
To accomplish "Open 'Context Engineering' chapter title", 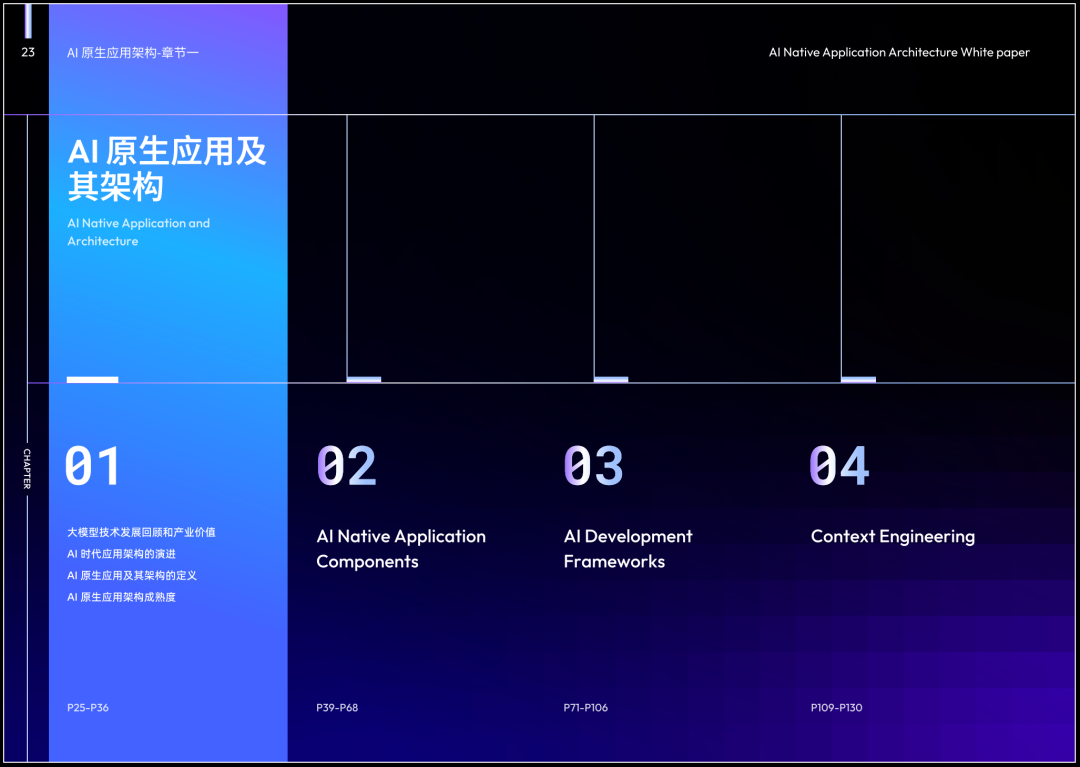I will [x=893, y=536].
